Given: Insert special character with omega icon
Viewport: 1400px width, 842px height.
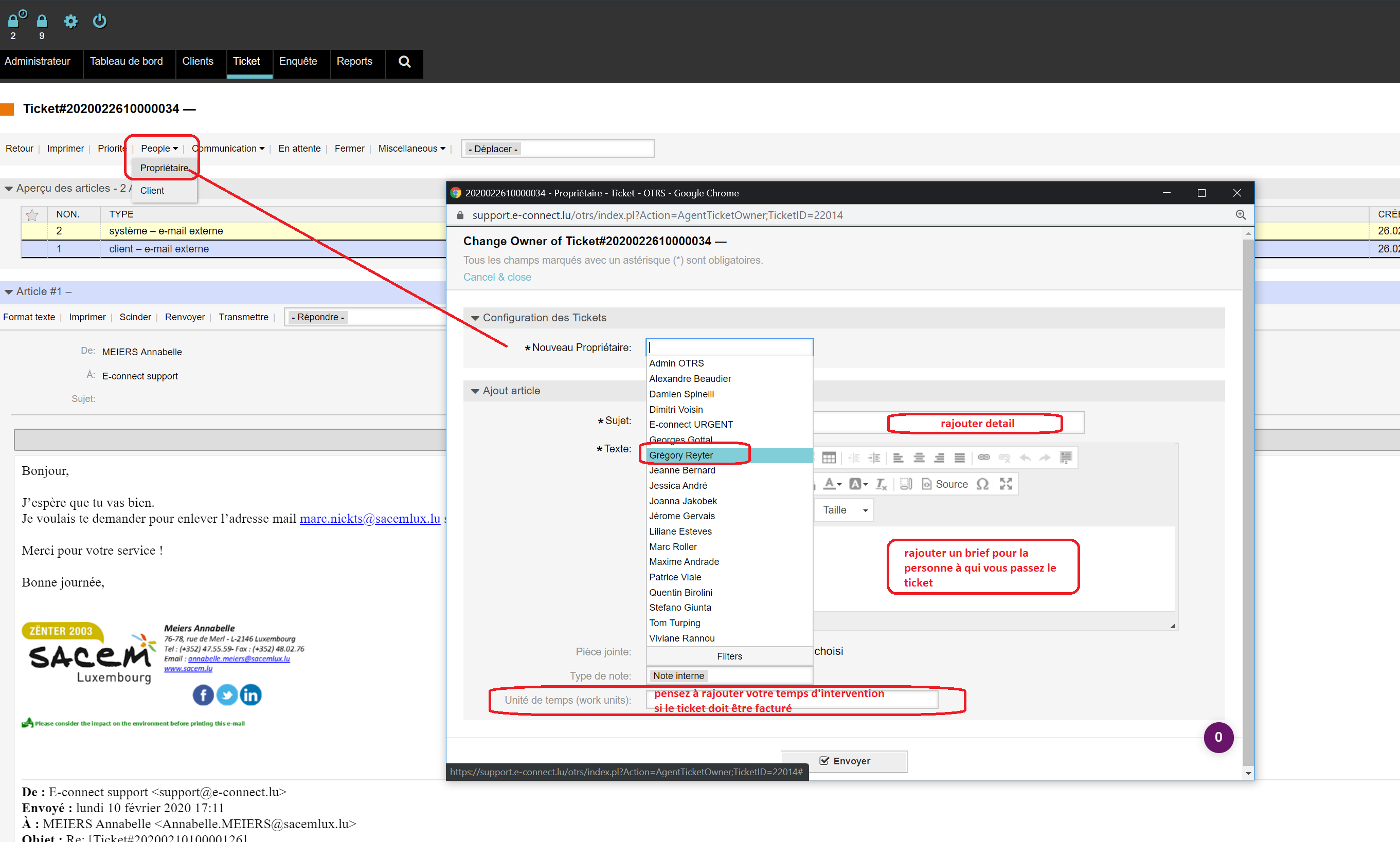Looking at the screenshot, I should (982, 484).
